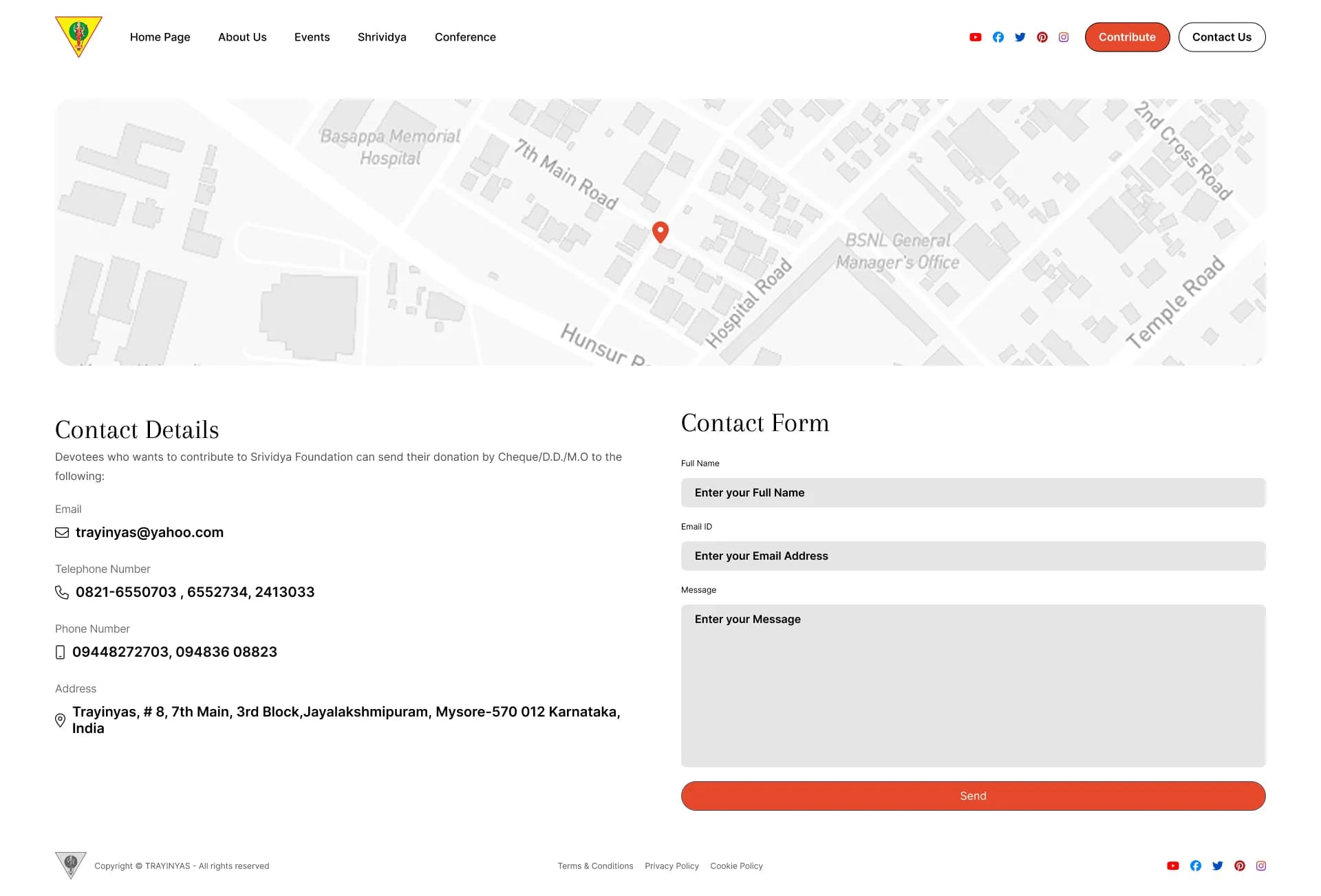1321x896 pixels.
Task: Click the red Contribute button
Action: tap(1127, 37)
